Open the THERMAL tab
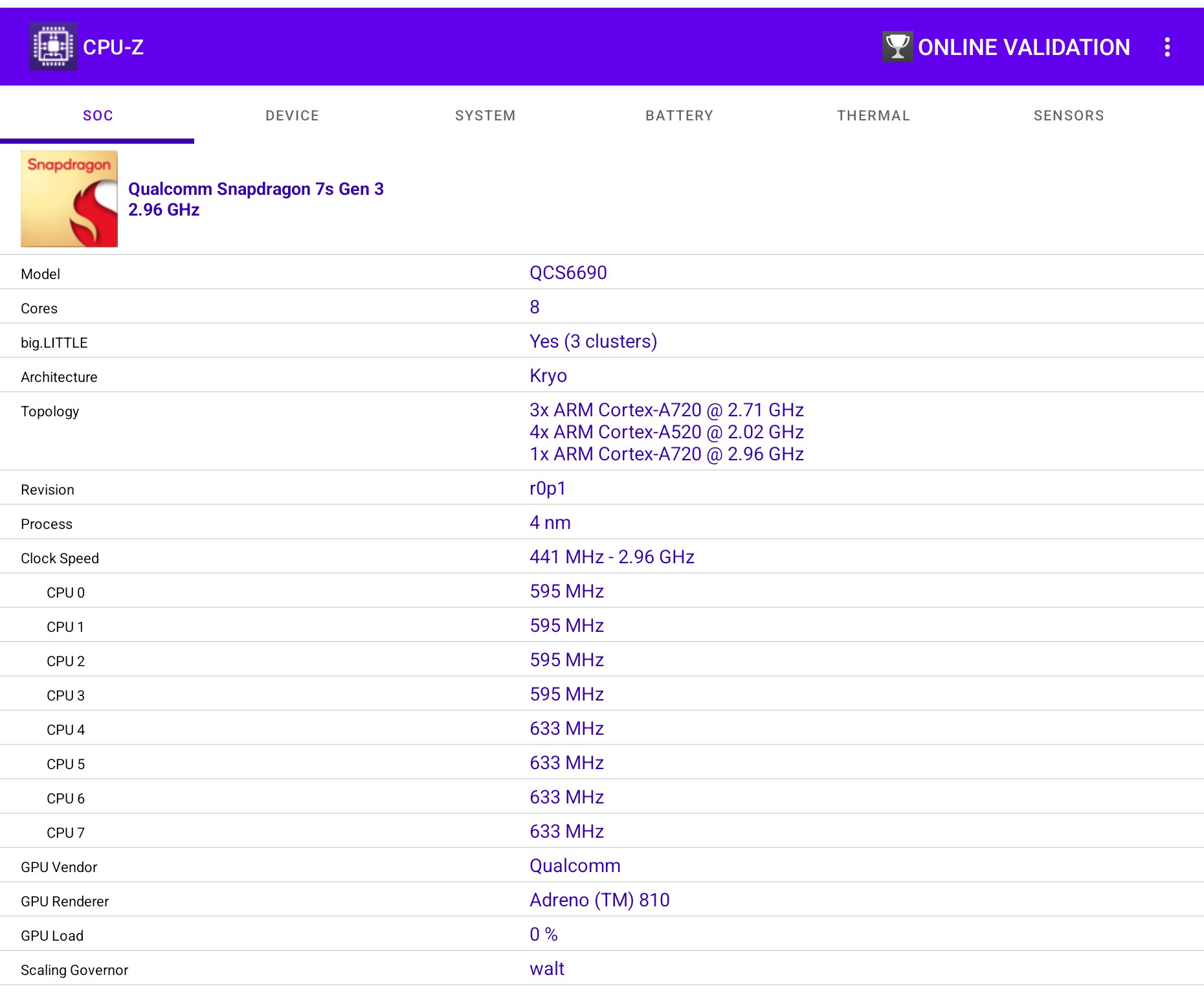This screenshot has width=1204, height=997. tap(873, 115)
